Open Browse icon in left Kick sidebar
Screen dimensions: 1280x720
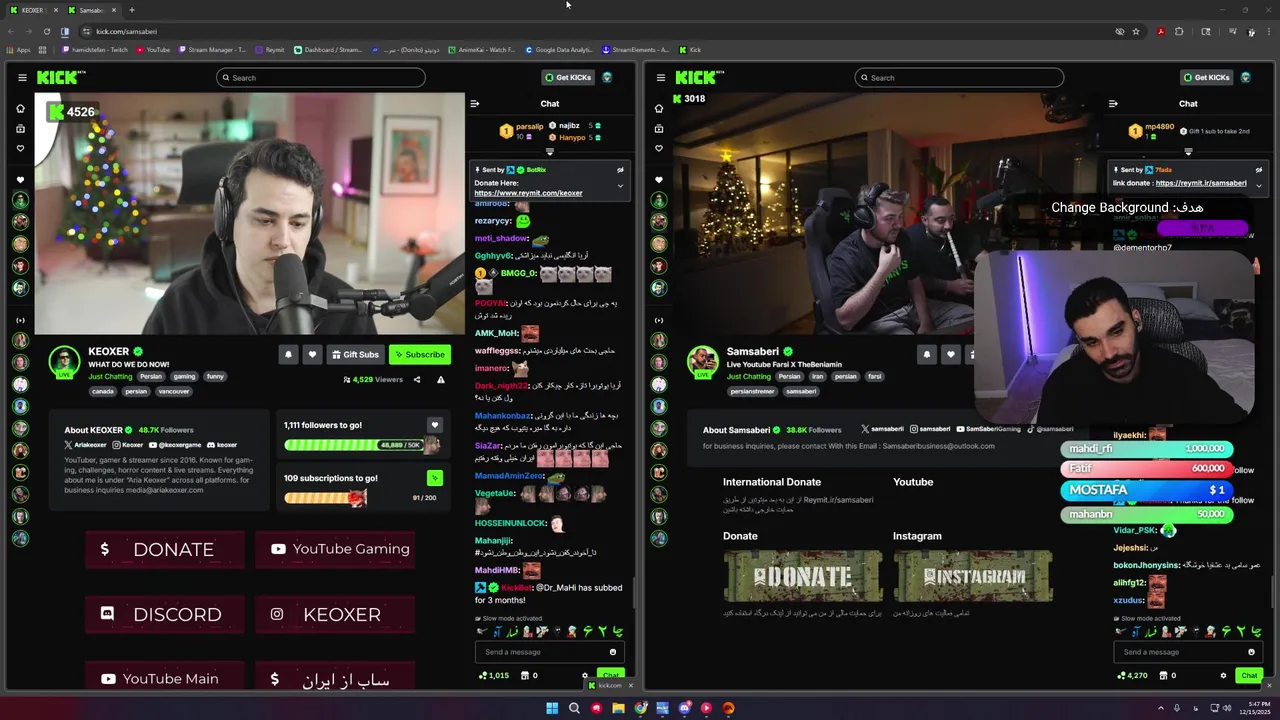point(20,128)
